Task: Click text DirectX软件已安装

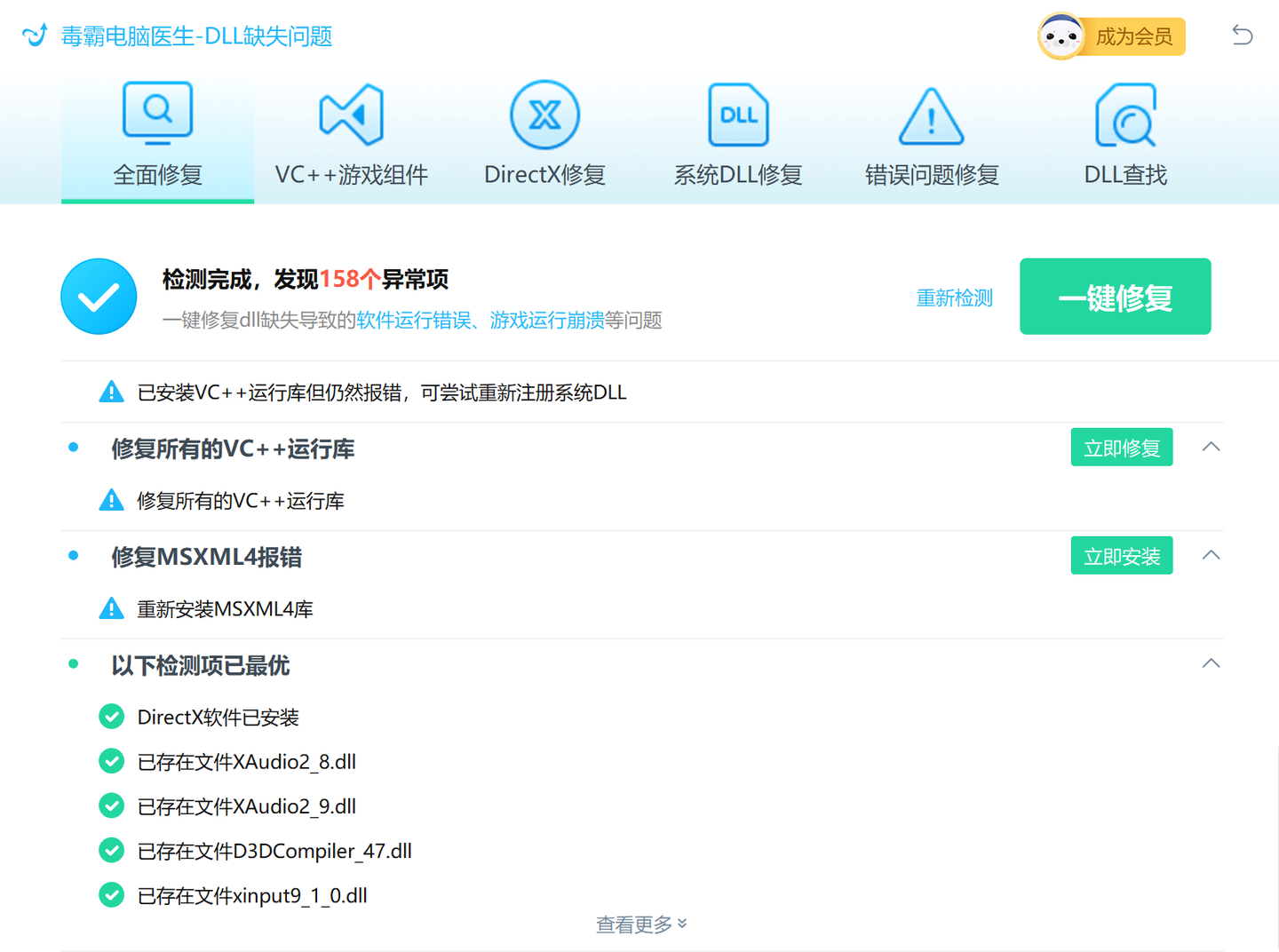Action: point(218,718)
